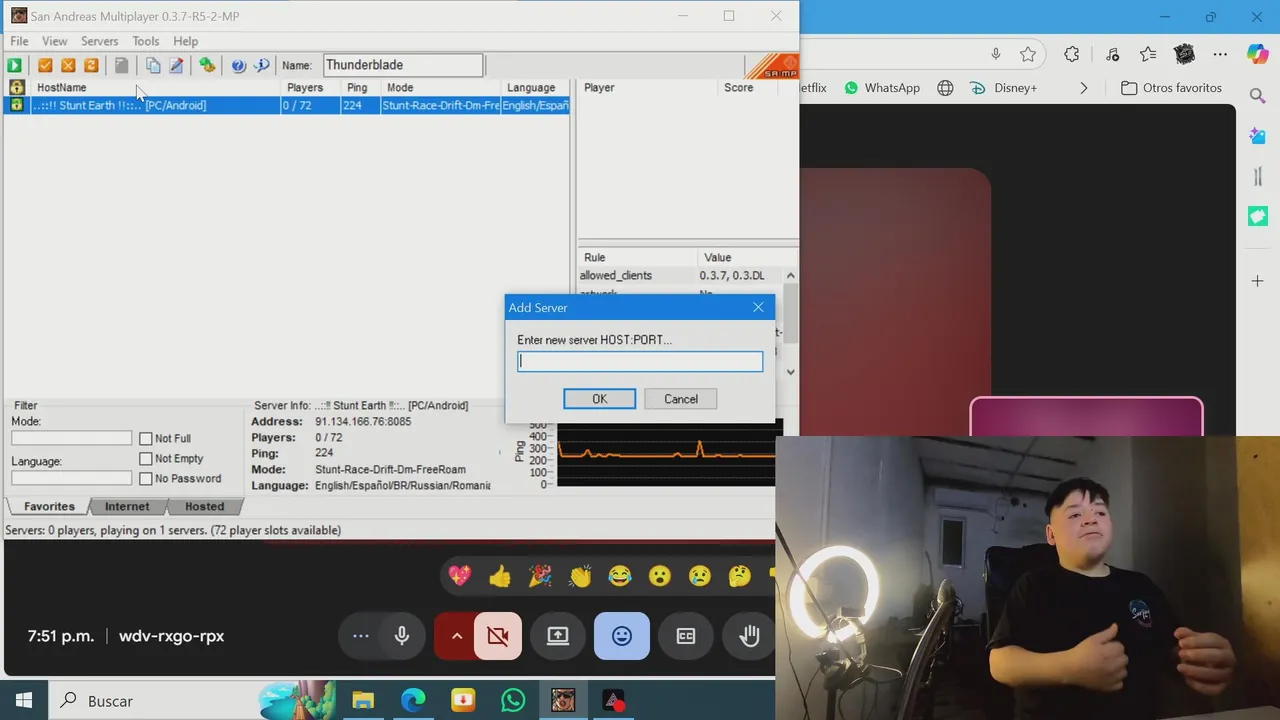Switch to the Favorites tab
Screen dimensions: 1280x720
(49, 507)
